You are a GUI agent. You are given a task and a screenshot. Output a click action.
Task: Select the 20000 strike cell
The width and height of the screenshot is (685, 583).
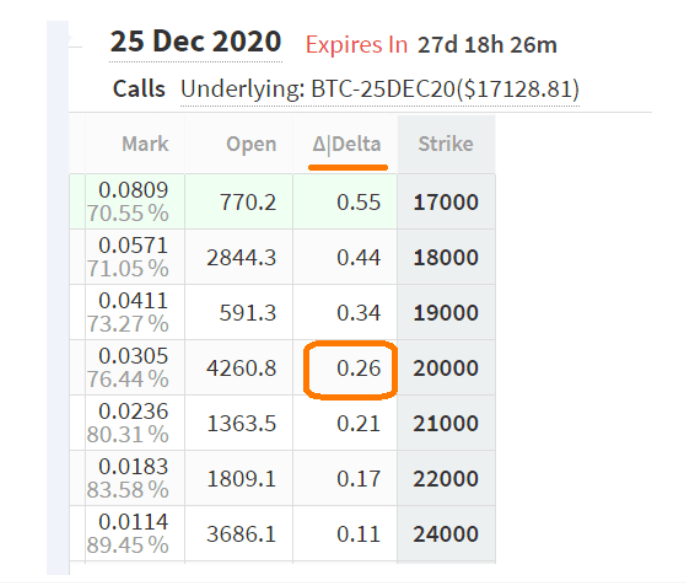(446, 368)
